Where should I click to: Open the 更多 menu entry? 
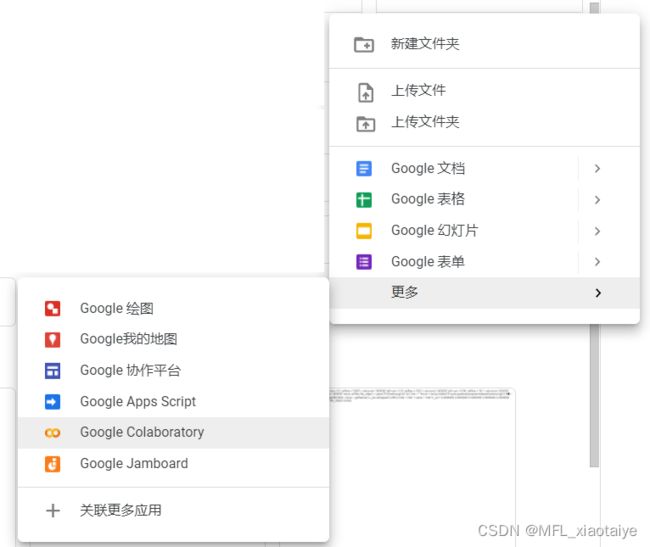pos(485,293)
